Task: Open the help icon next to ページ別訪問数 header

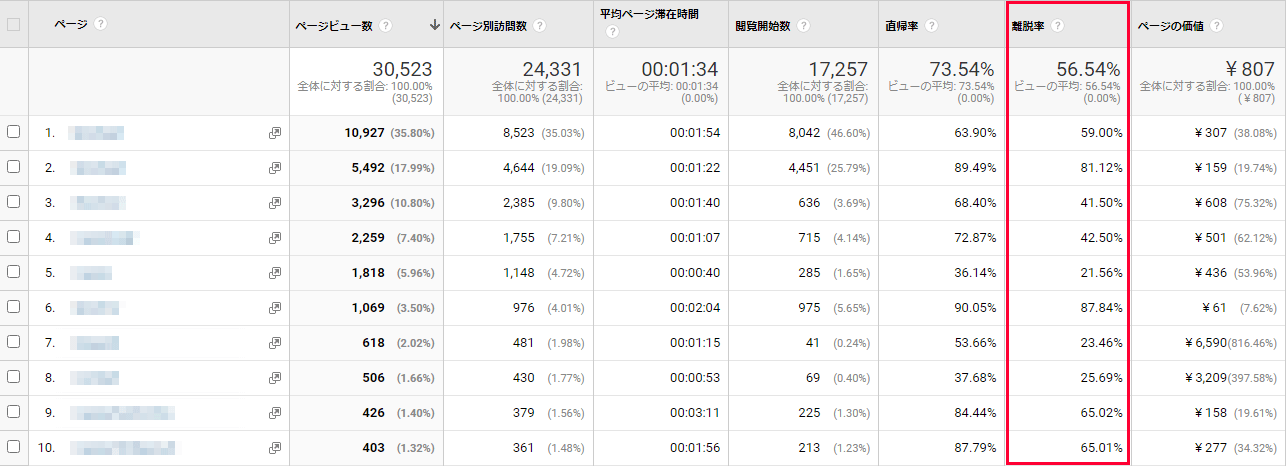Action: pyautogui.click(x=540, y=26)
